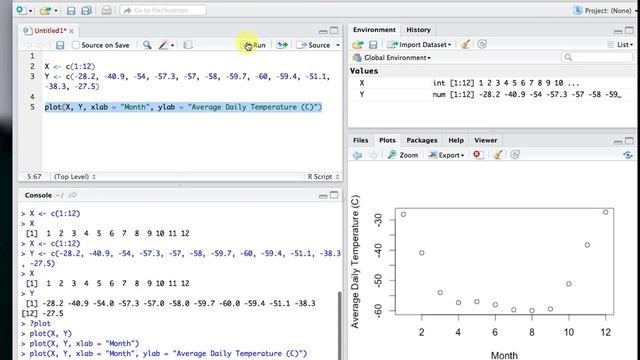Viewport: 640px width, 360px height.
Task: Click the Source button
Action: pos(313,45)
